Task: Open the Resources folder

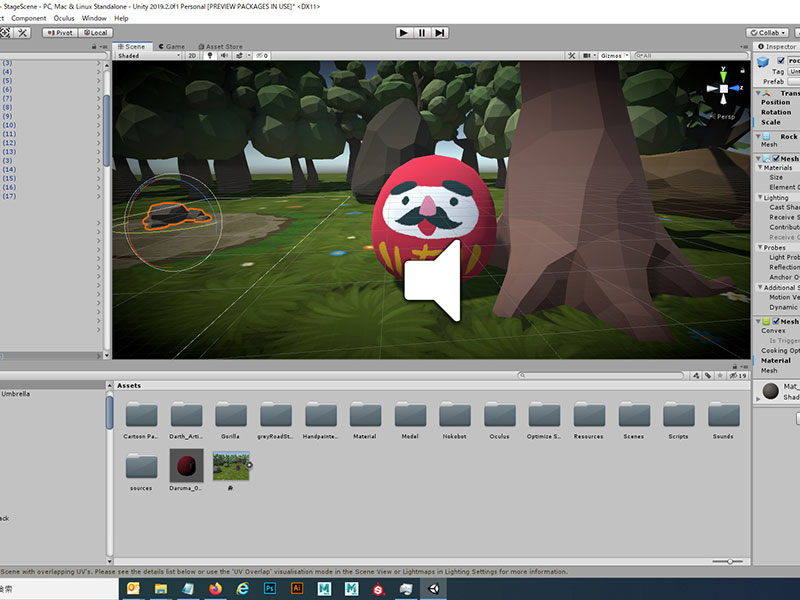Action: 589,420
